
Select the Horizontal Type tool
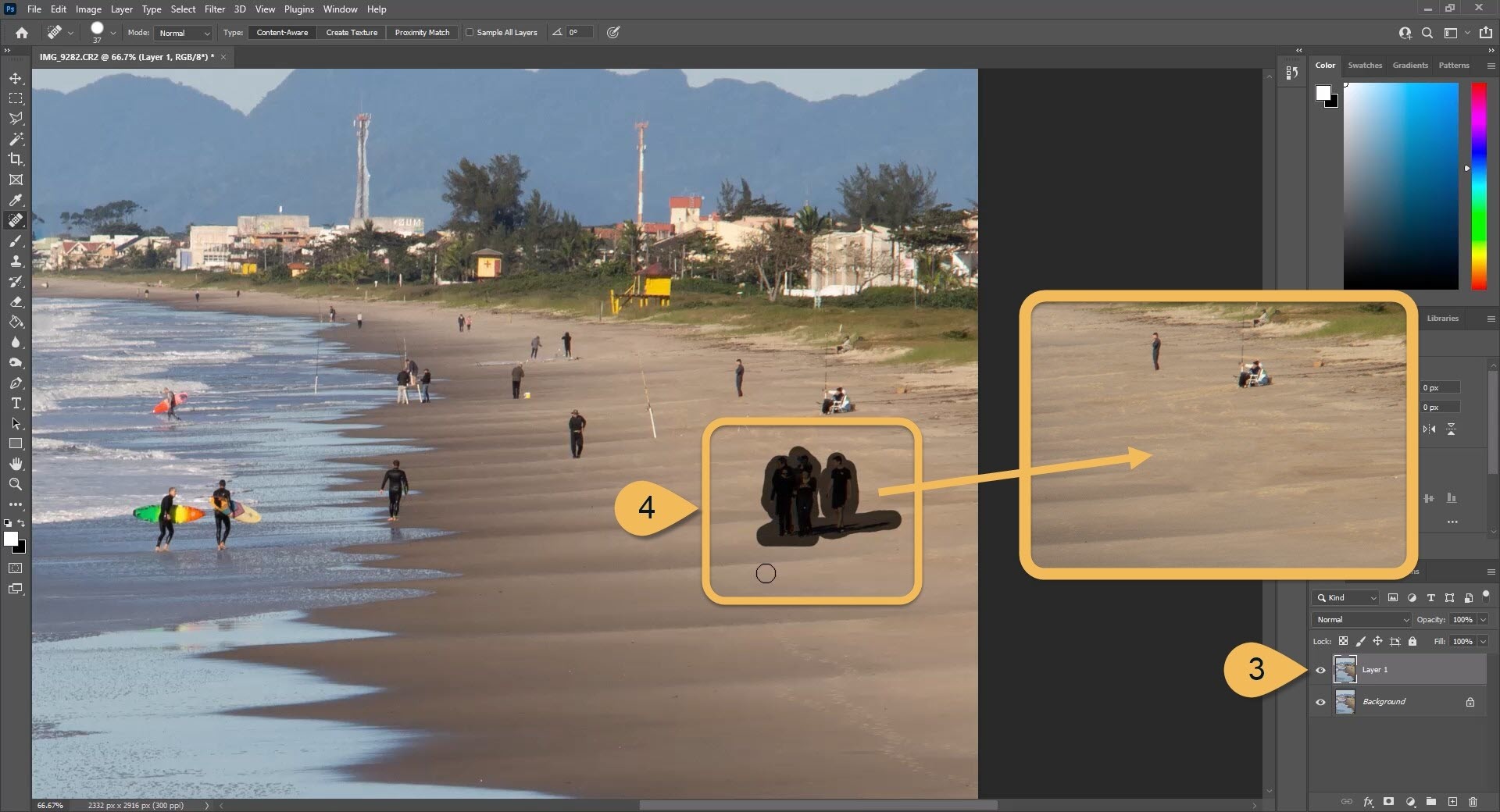tap(16, 404)
